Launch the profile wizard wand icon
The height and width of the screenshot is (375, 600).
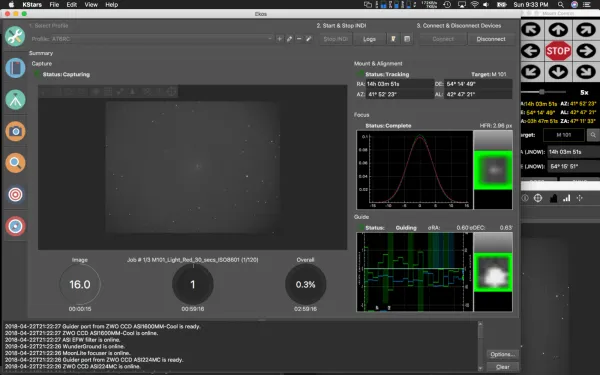click(308, 39)
